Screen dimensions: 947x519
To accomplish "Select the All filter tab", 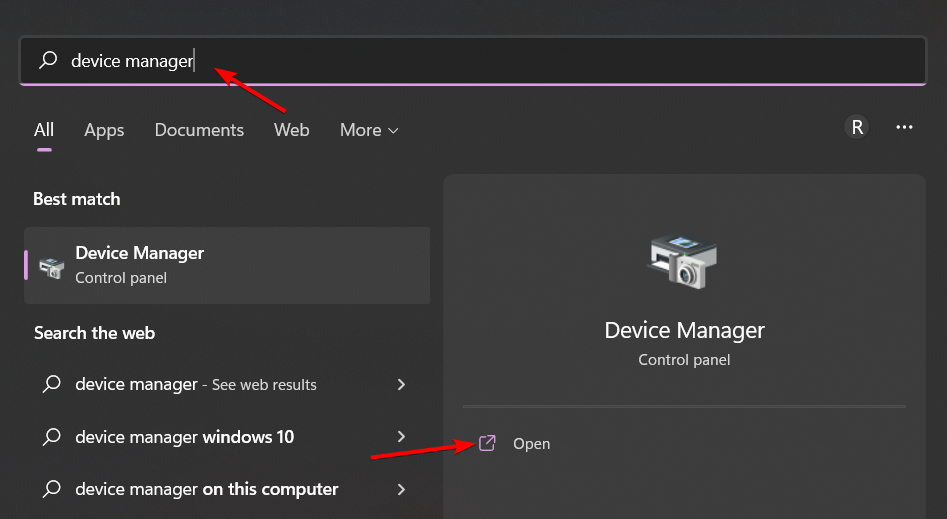I will (x=43, y=130).
